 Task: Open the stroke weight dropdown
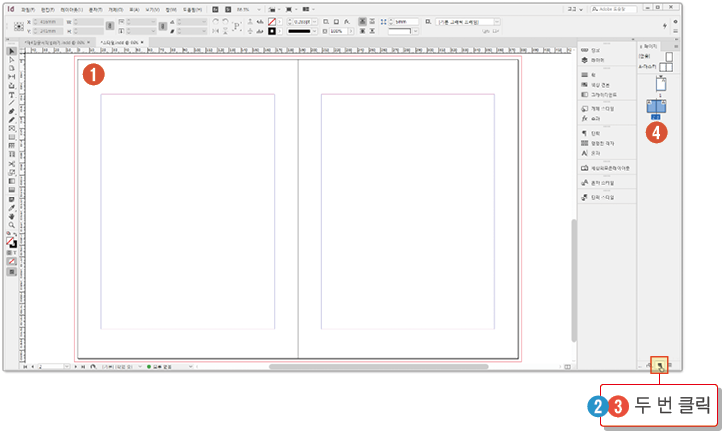[x=314, y=22]
